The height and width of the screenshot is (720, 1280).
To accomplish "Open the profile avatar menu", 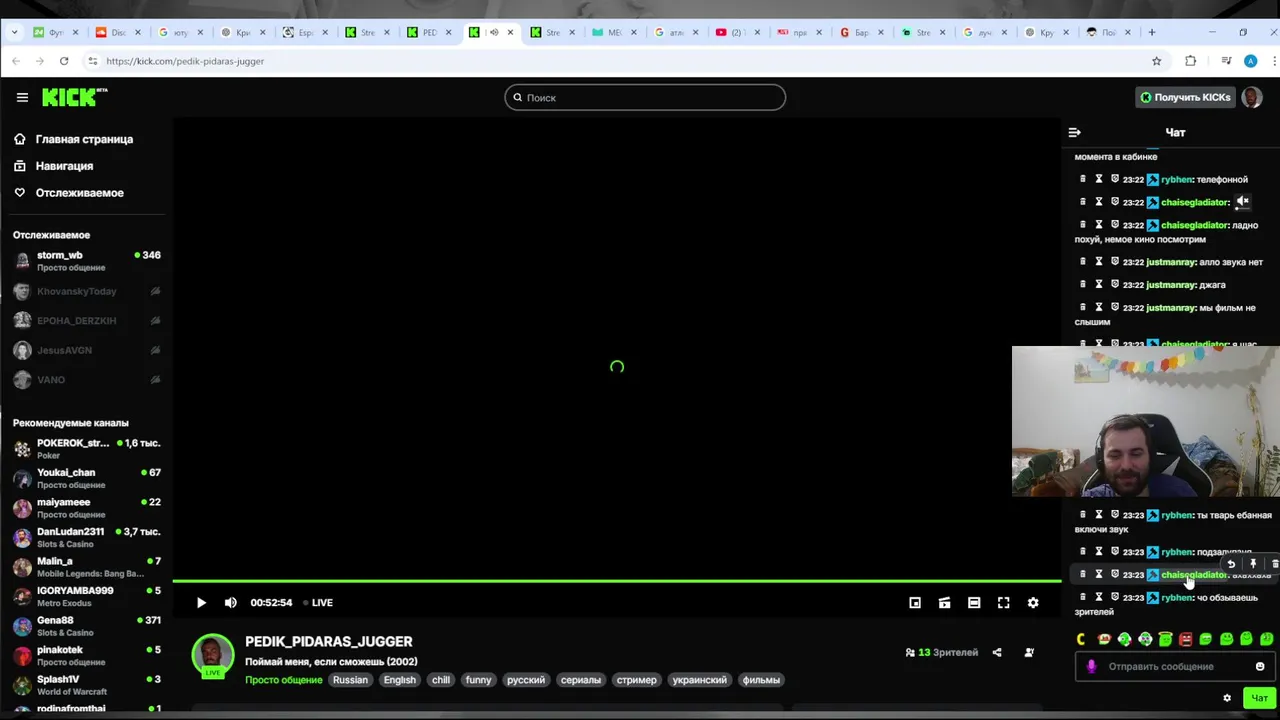I will (1251, 97).
